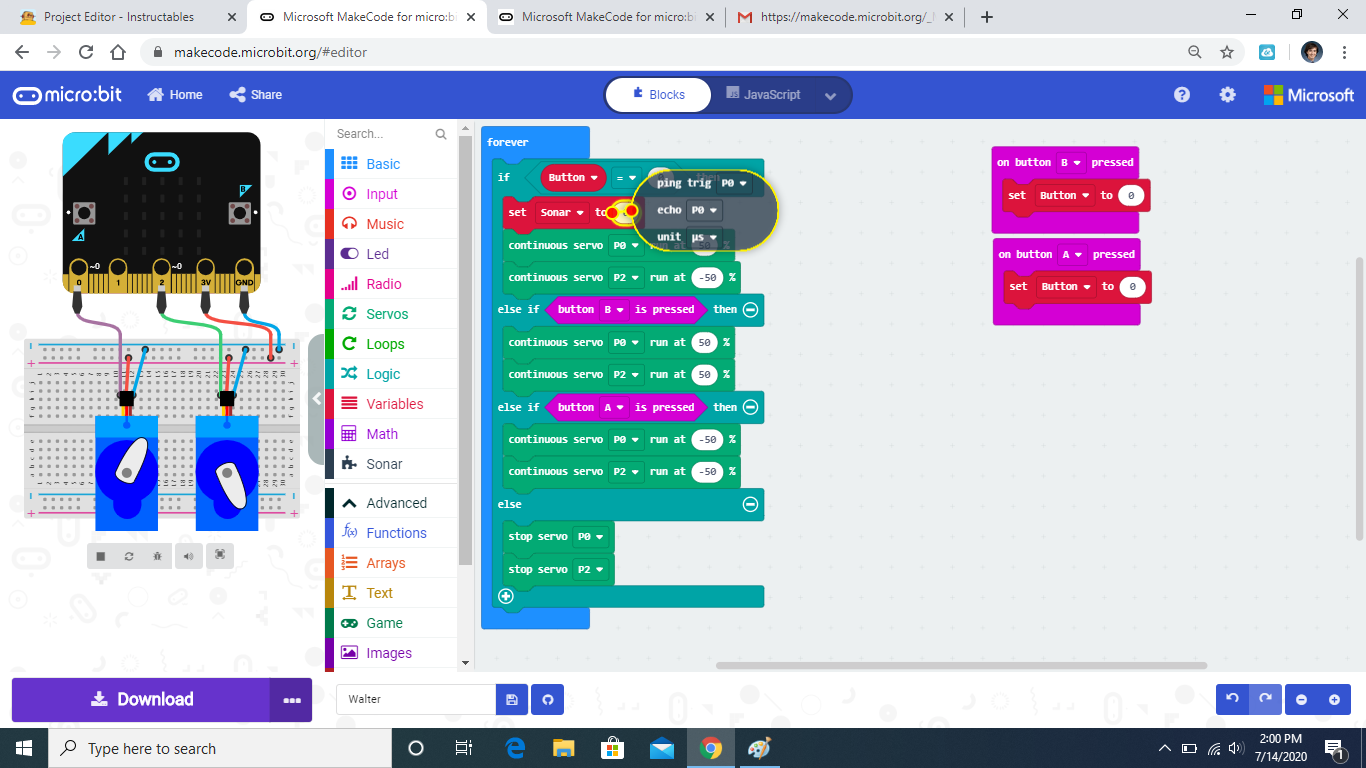This screenshot has width=1366, height=768.
Task: Open language dropdown next to JavaScript
Action: (830, 96)
